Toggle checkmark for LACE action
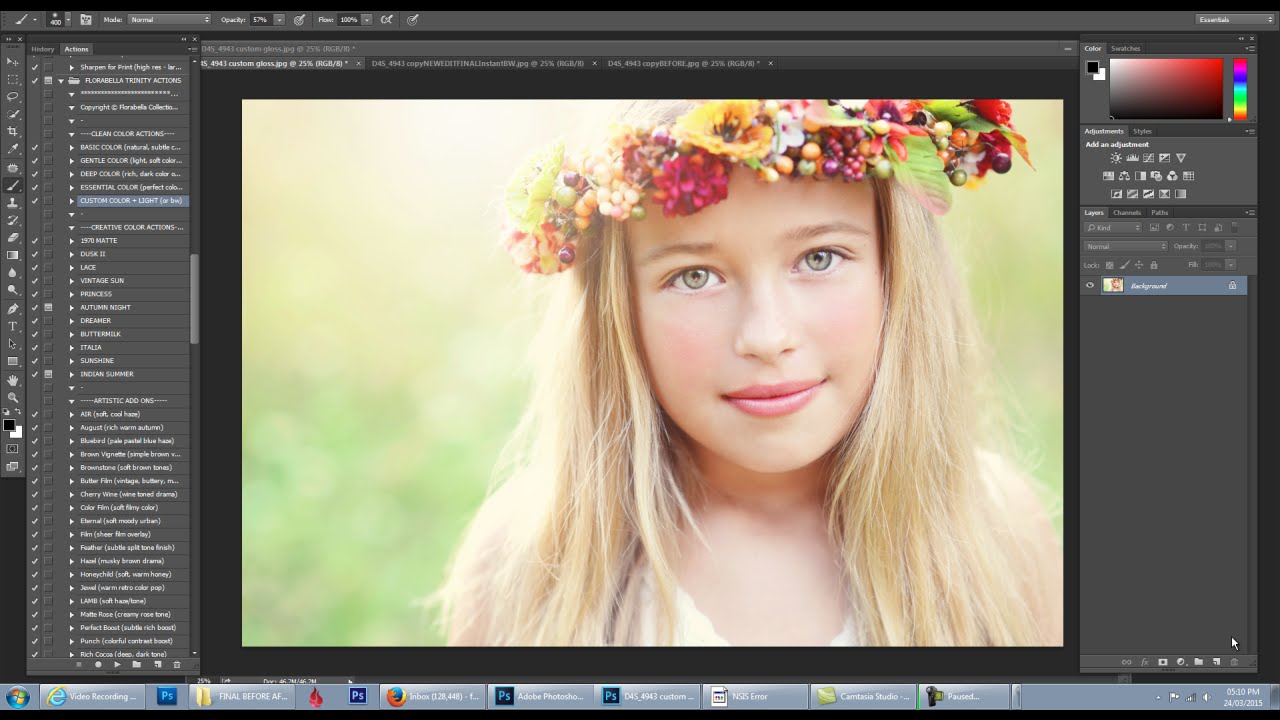 pos(34,267)
